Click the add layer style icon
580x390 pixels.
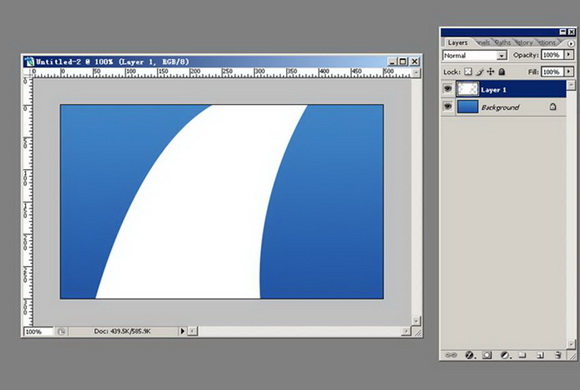(470, 355)
